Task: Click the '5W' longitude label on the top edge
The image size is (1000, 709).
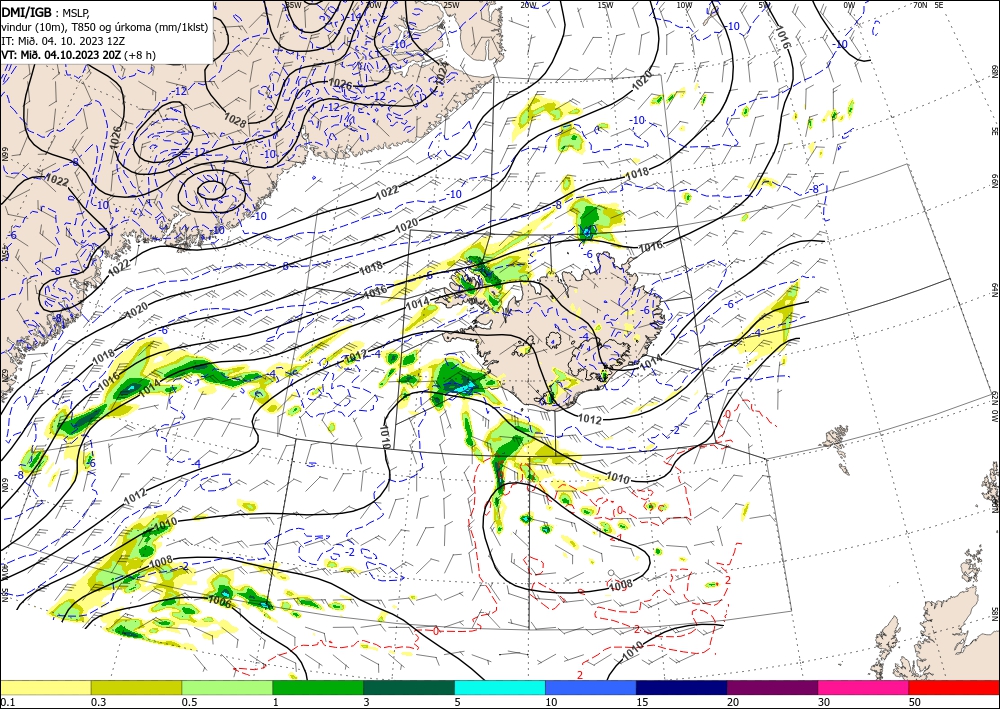Action: point(765,4)
